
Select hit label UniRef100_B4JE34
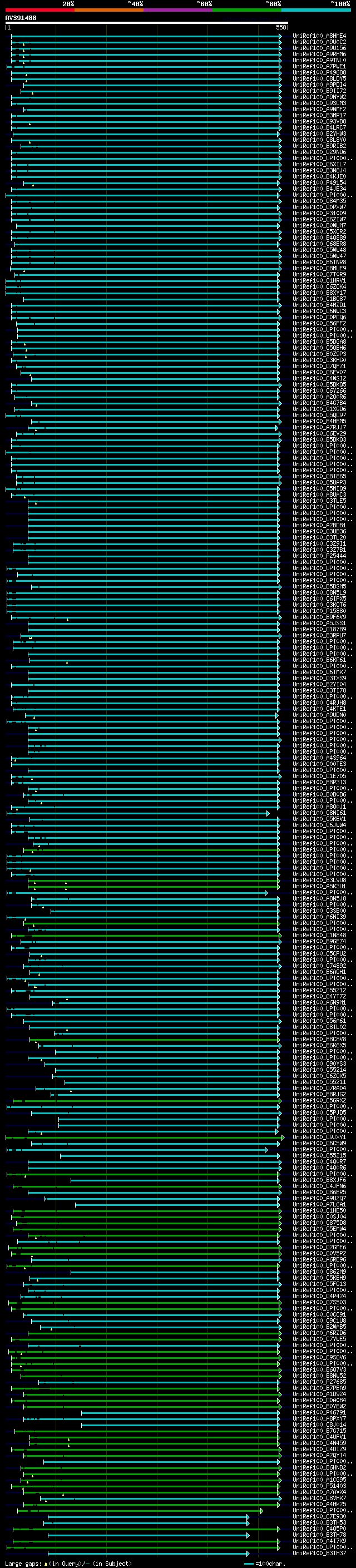coord(319,189)
